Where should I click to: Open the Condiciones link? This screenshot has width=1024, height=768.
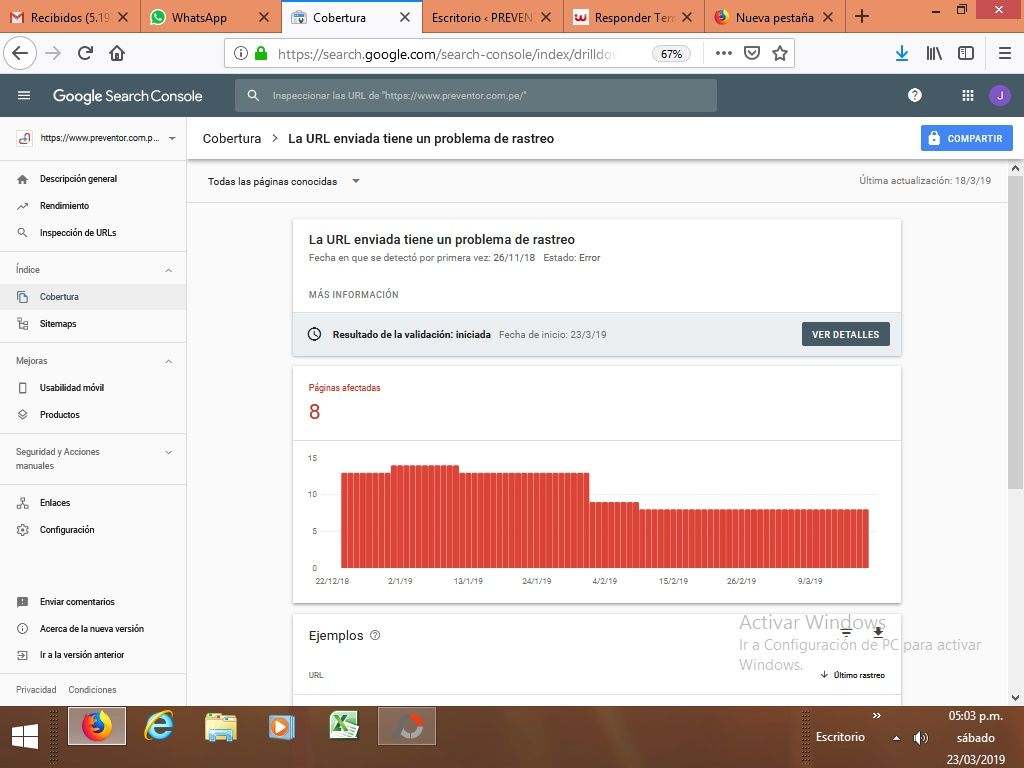92,690
